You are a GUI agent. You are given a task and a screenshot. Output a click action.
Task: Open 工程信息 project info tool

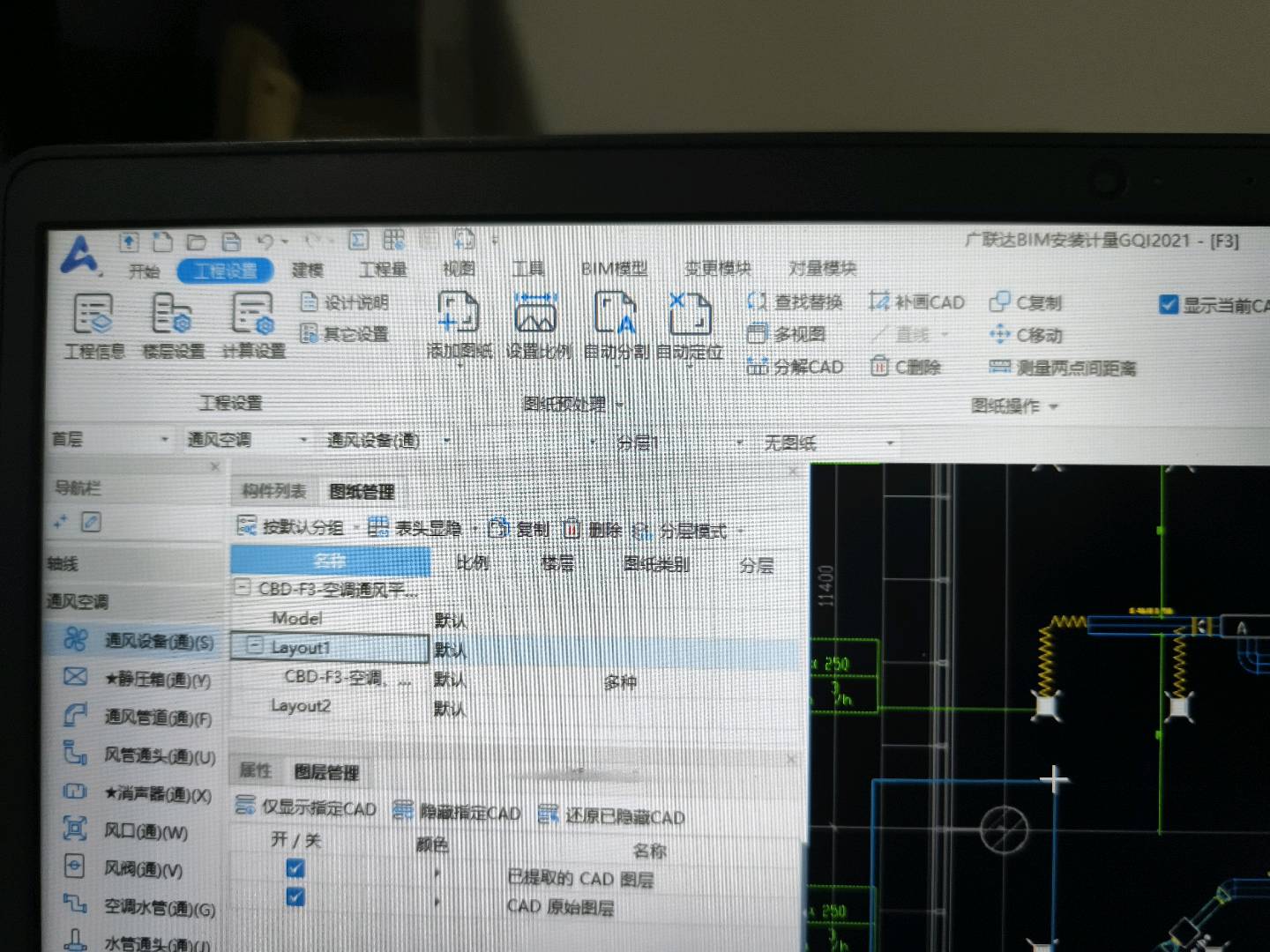pos(93,326)
